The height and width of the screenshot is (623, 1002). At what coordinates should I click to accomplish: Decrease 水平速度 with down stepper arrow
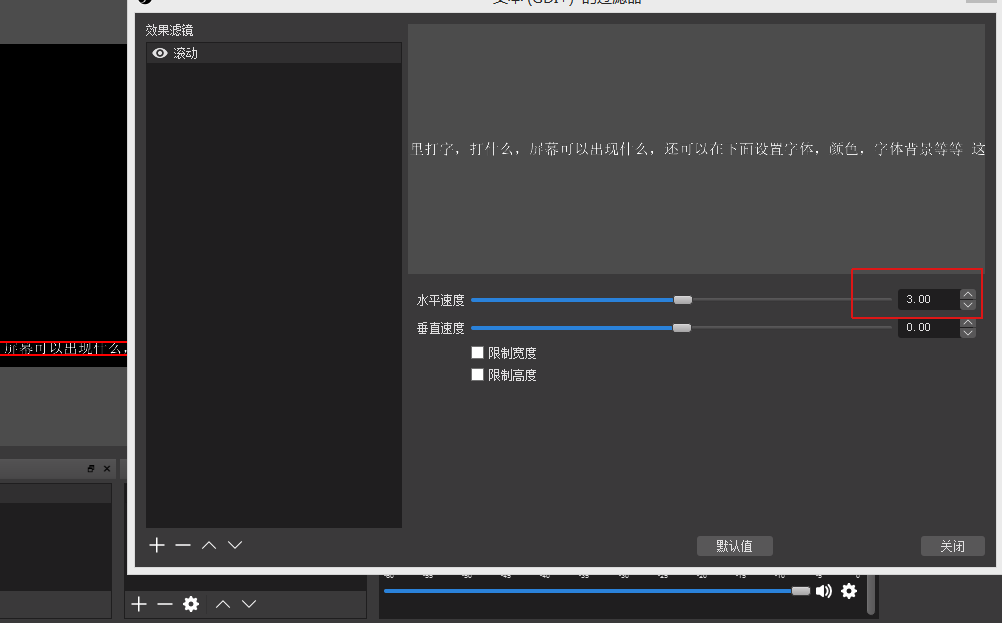tap(967, 304)
